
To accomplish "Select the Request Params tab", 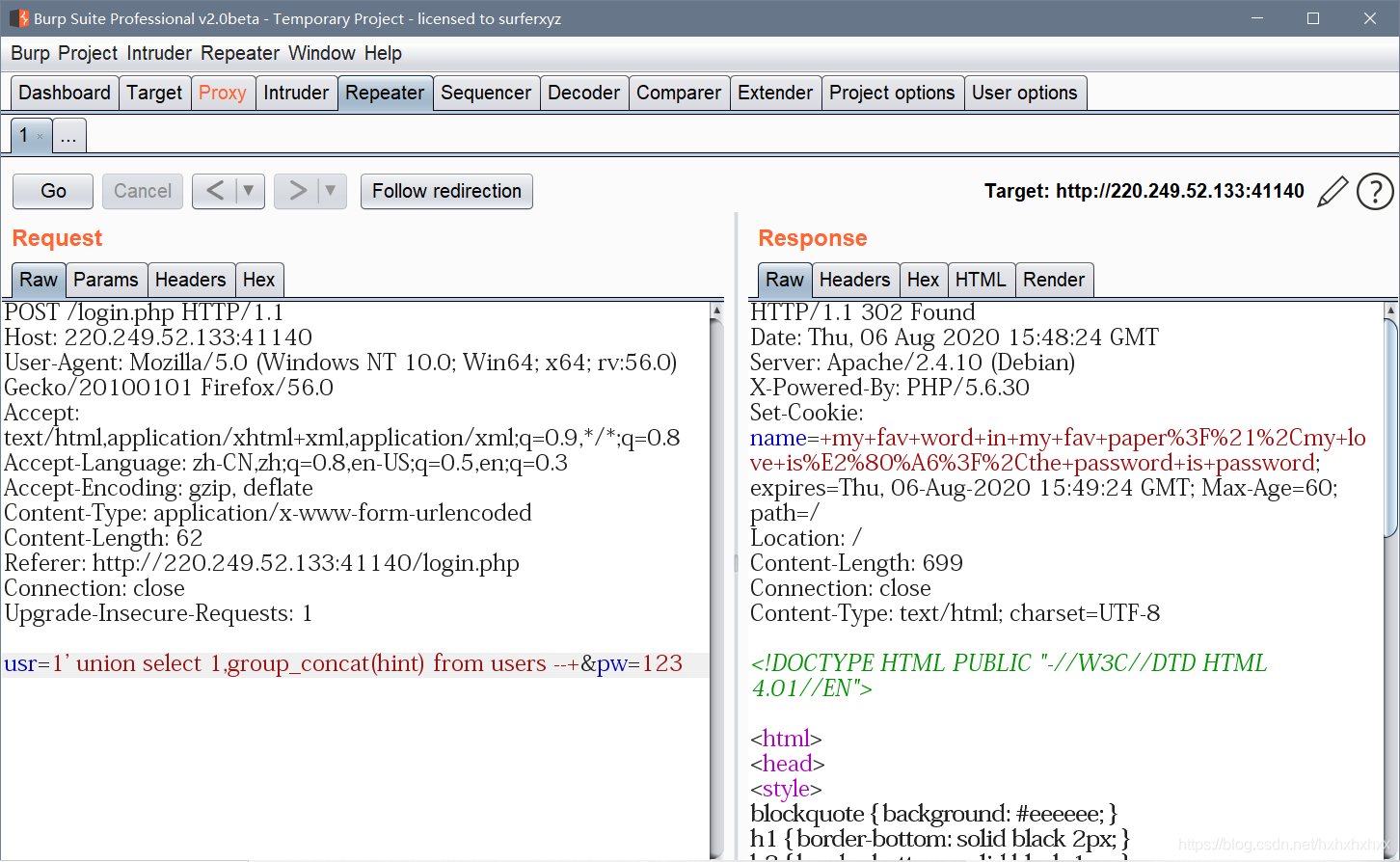I will (x=106, y=280).
